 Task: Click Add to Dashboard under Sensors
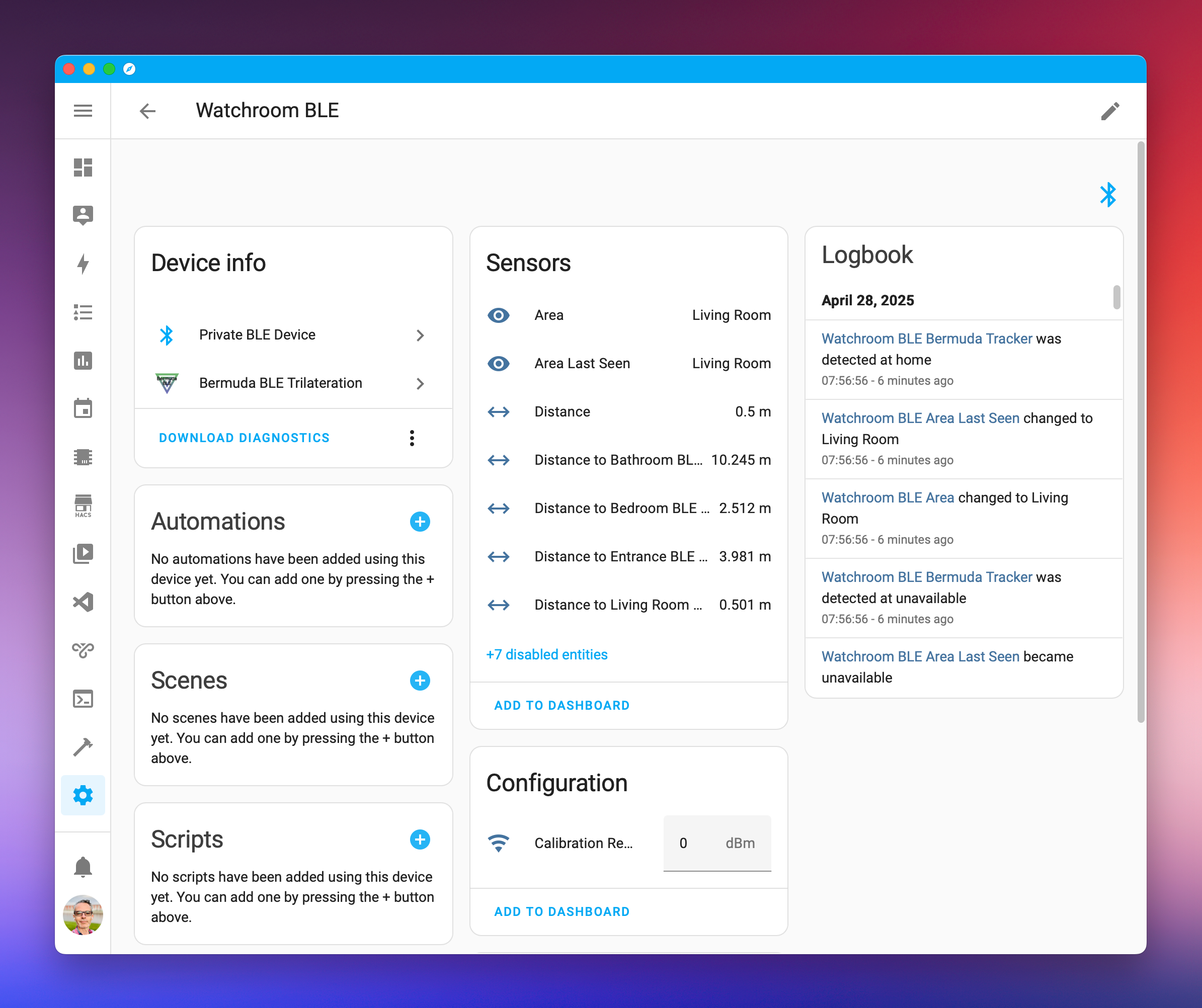(562, 706)
